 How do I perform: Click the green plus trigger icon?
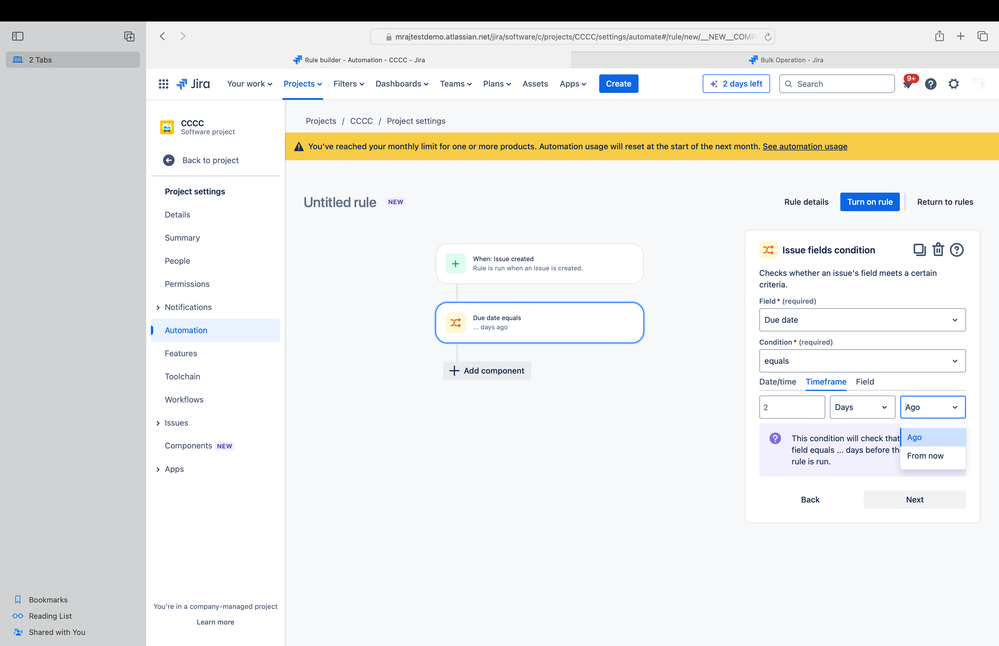456,263
